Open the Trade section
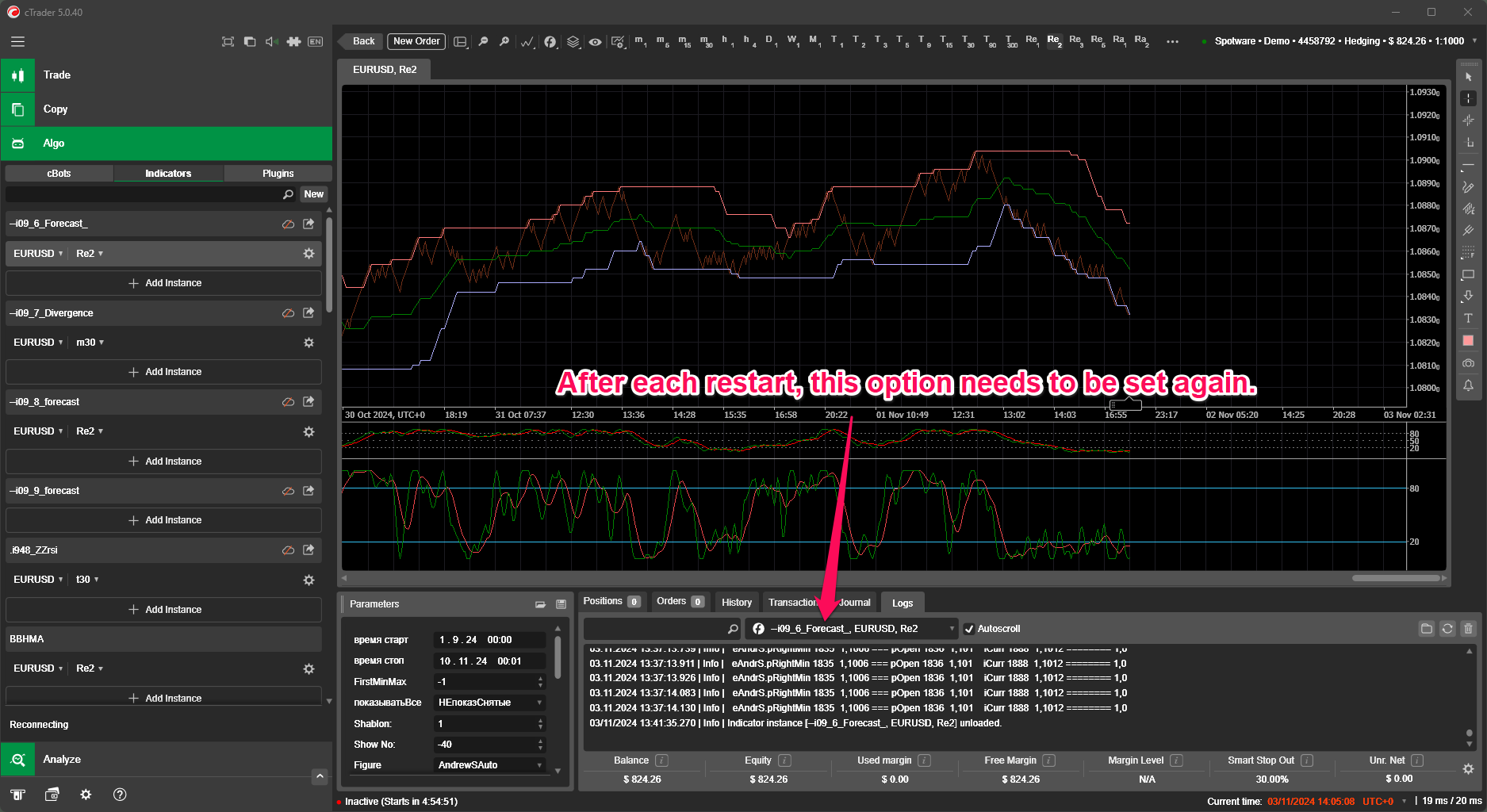This screenshot has width=1487, height=812. (x=167, y=75)
